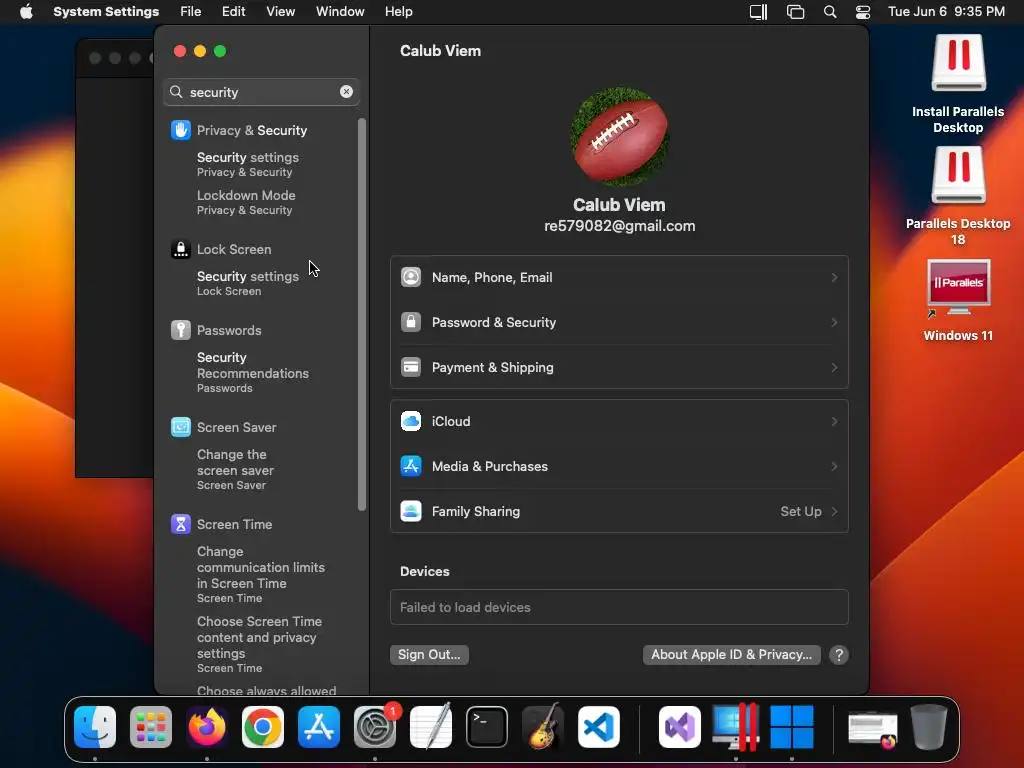Click the Media & Purchases App Store icon

pyautogui.click(x=411, y=466)
